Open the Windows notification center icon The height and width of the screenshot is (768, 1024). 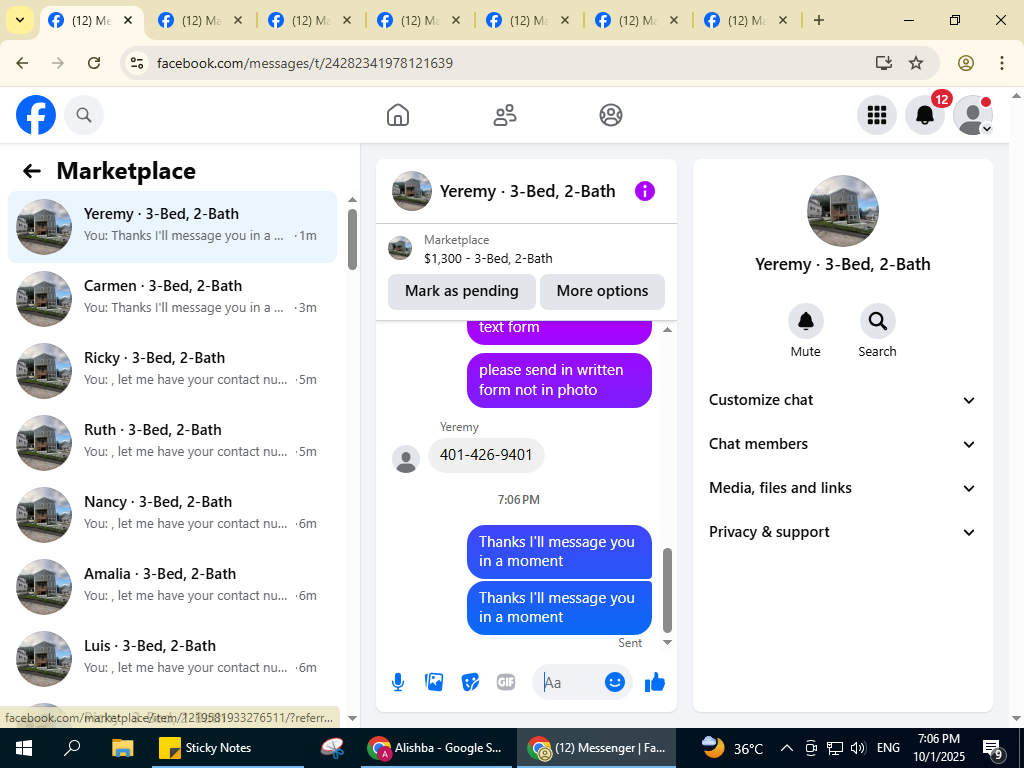click(x=992, y=748)
